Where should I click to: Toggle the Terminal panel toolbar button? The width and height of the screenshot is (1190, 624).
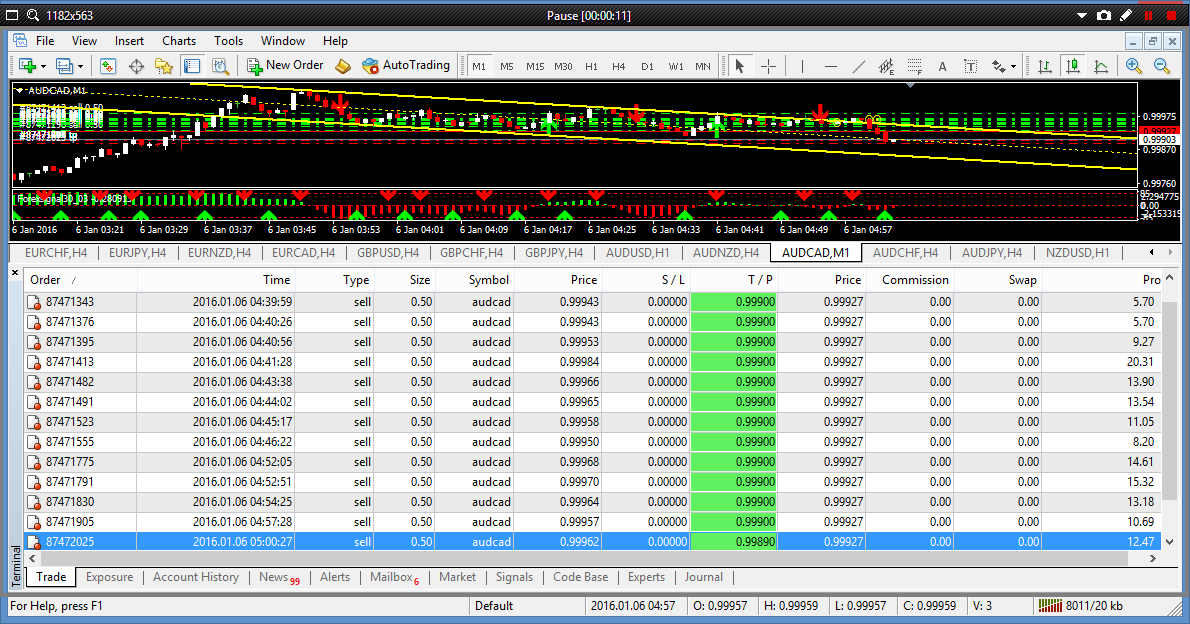[x=192, y=66]
